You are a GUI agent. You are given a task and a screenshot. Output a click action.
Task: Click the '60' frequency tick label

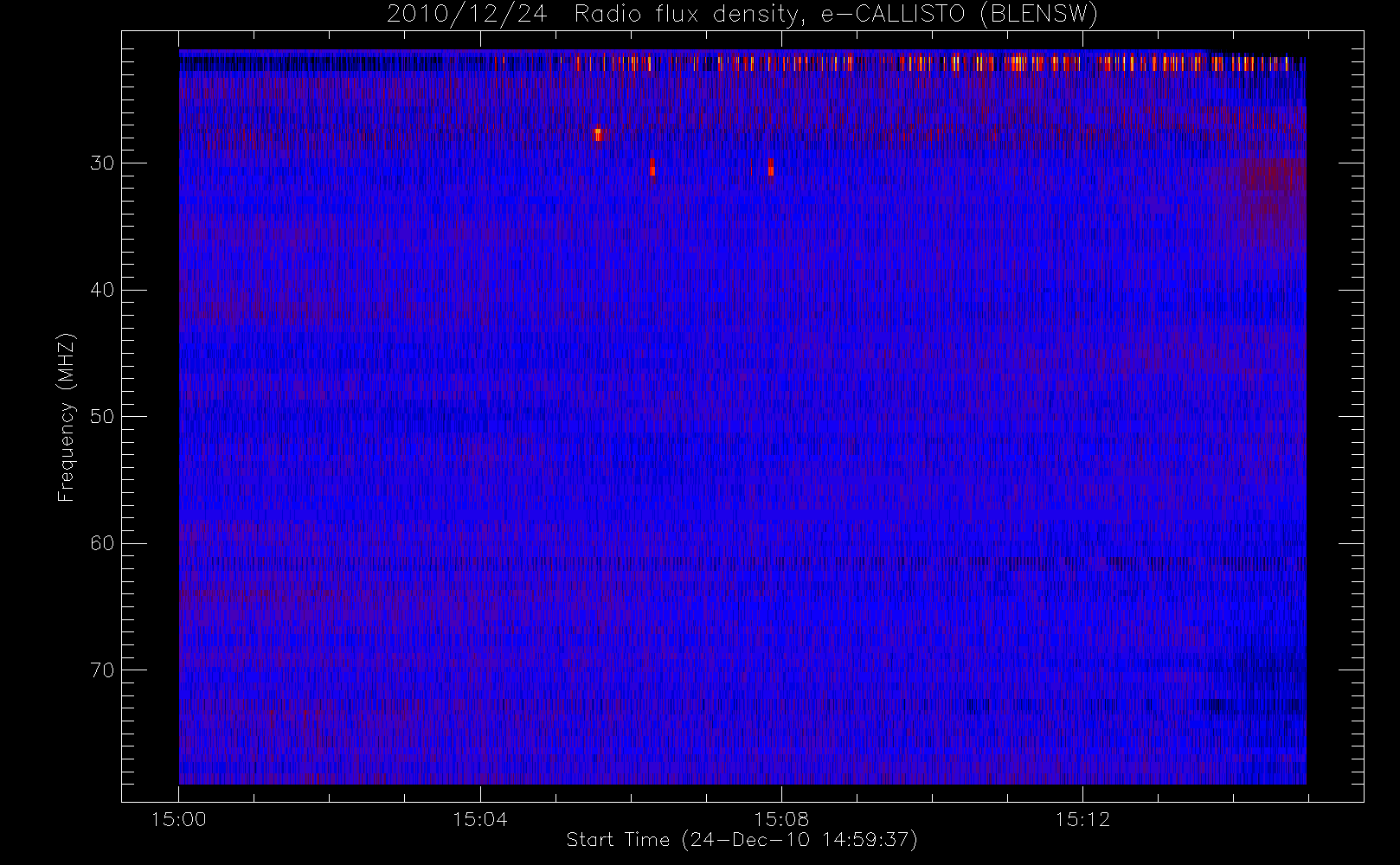coord(101,543)
